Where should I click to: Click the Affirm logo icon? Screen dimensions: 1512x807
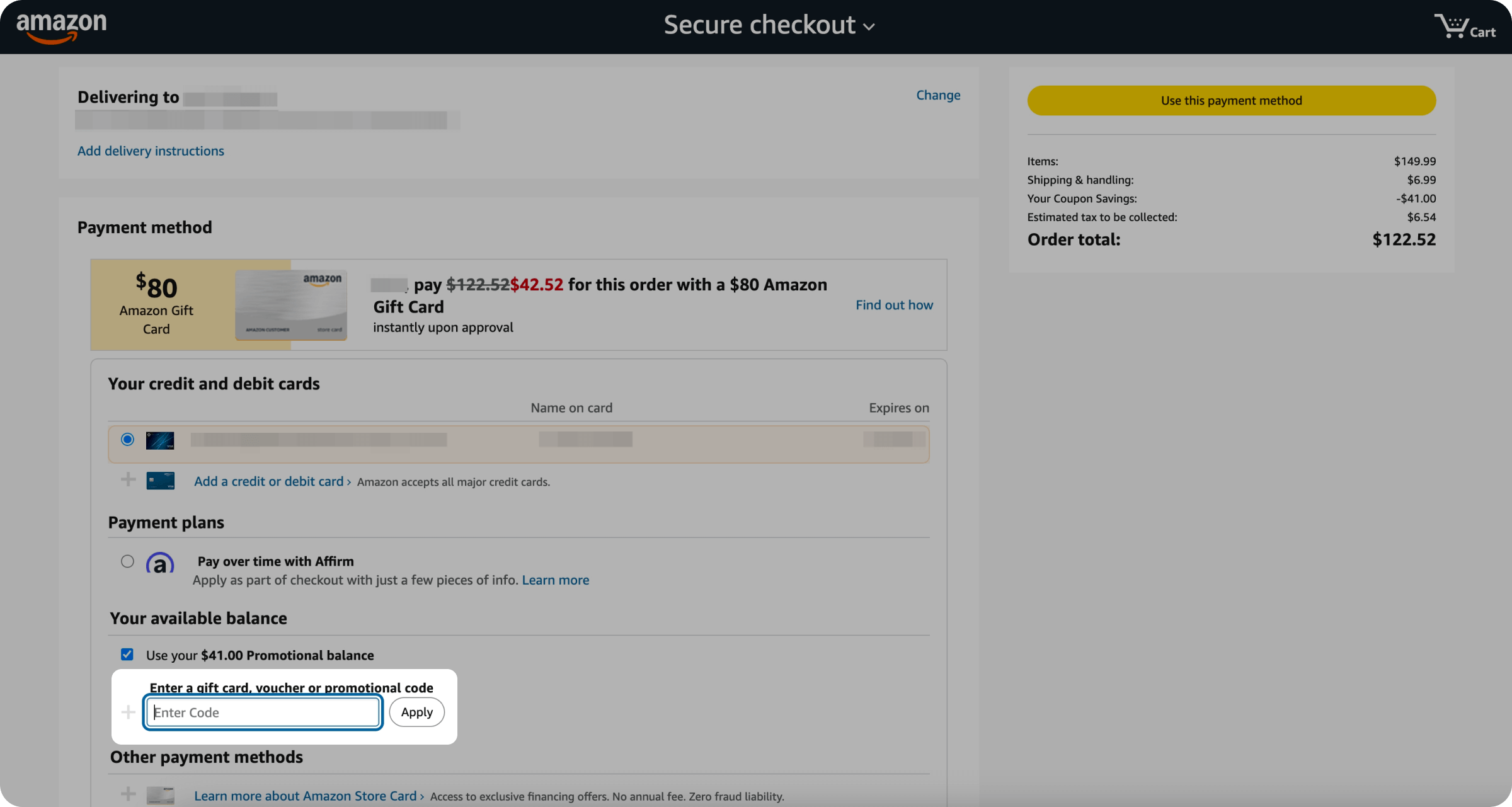click(160, 563)
